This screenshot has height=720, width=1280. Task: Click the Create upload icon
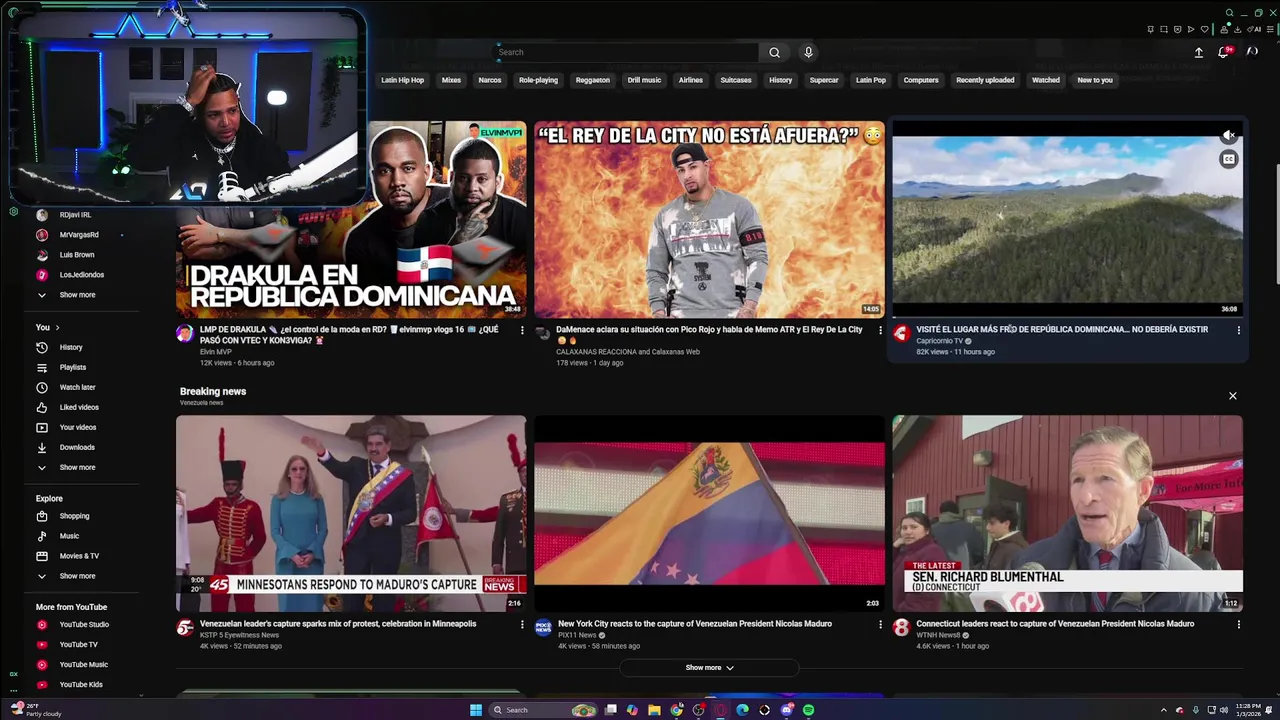click(x=1199, y=52)
